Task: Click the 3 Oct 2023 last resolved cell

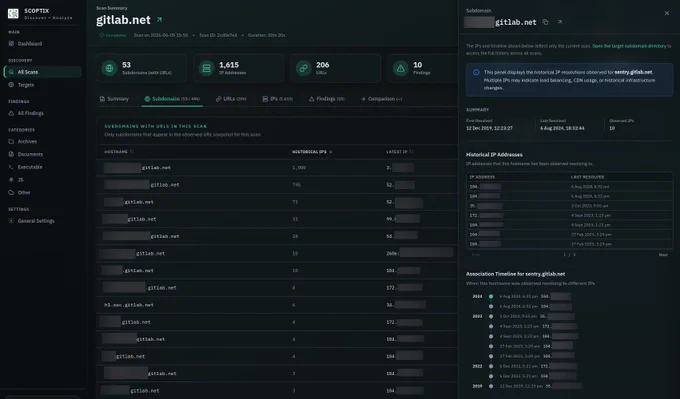Action: pos(589,206)
